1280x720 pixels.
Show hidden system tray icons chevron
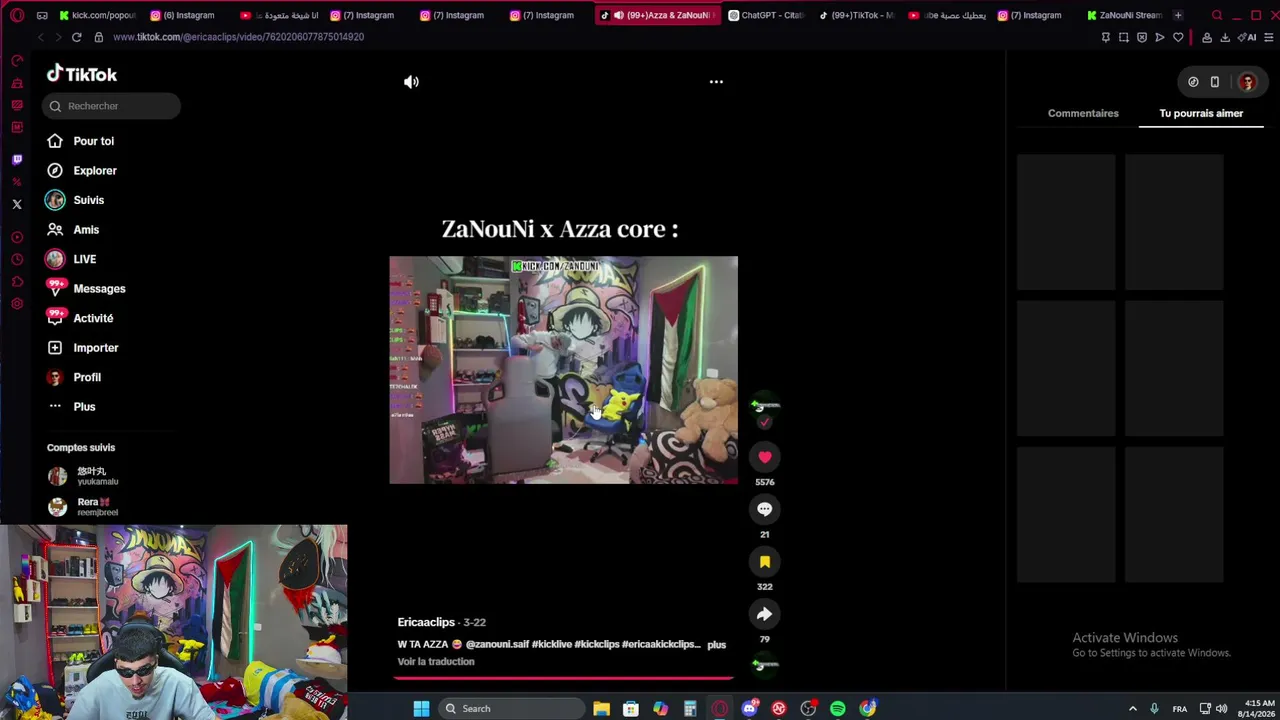point(1133,709)
